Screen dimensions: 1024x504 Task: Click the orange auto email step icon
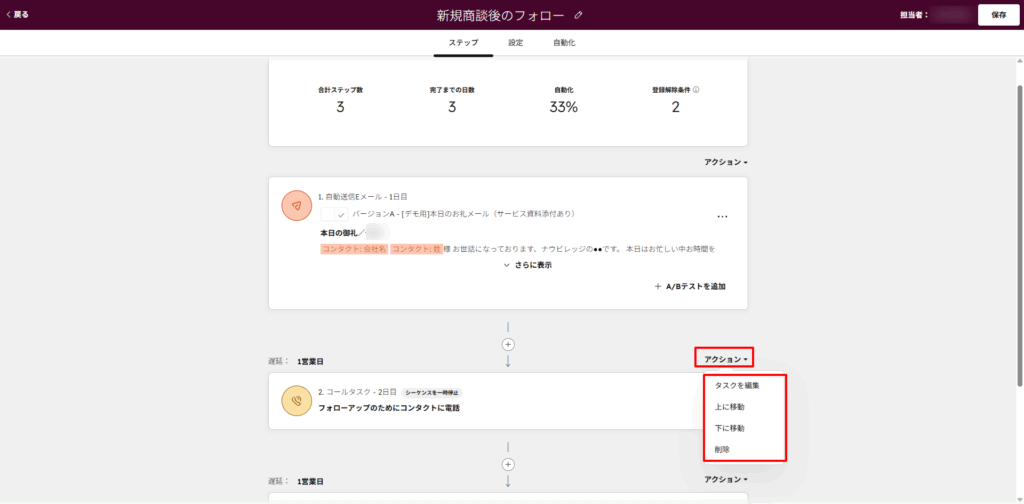pos(296,206)
